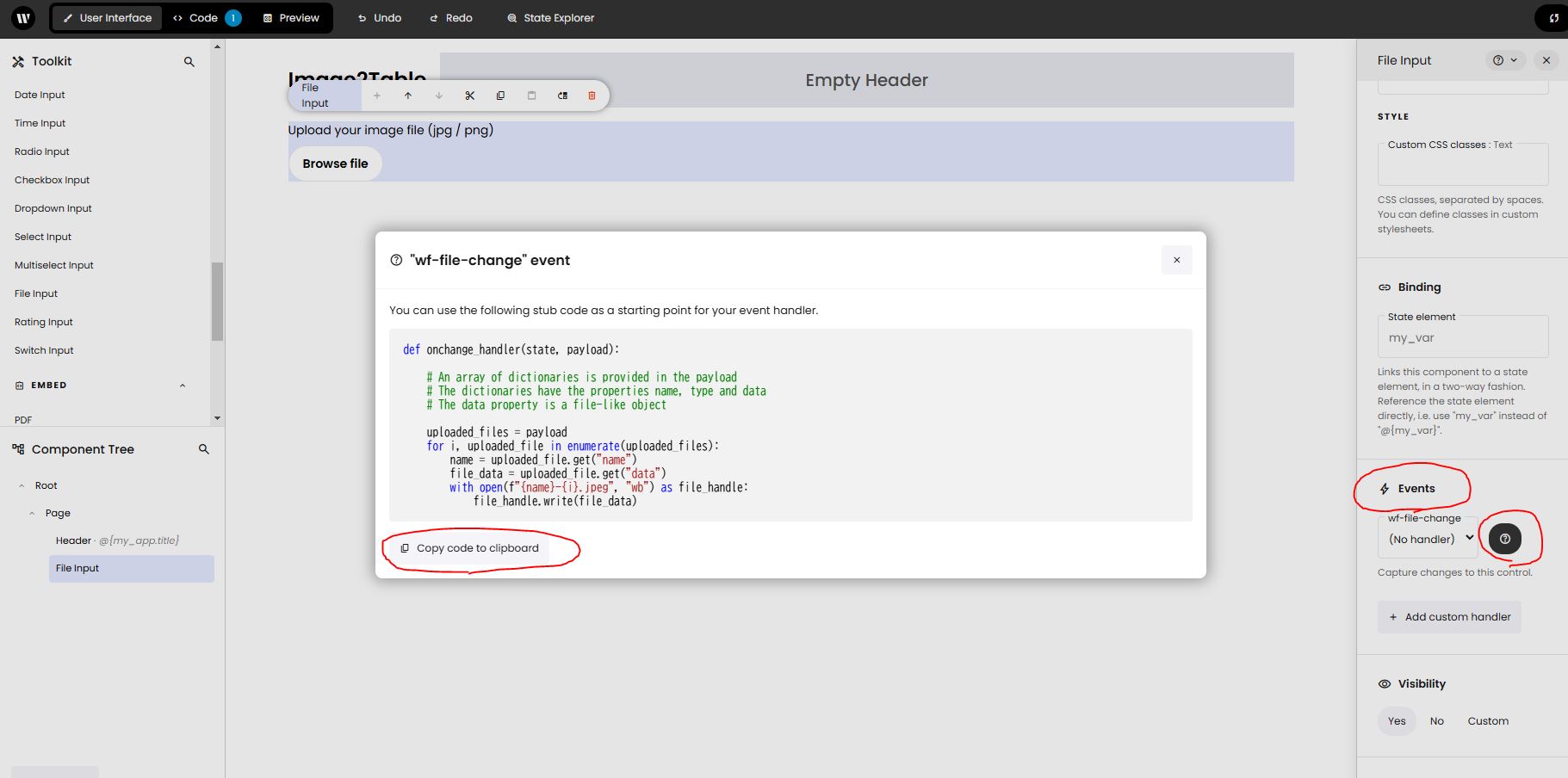Switch to the Code tab
1568x778 pixels.
coord(205,18)
